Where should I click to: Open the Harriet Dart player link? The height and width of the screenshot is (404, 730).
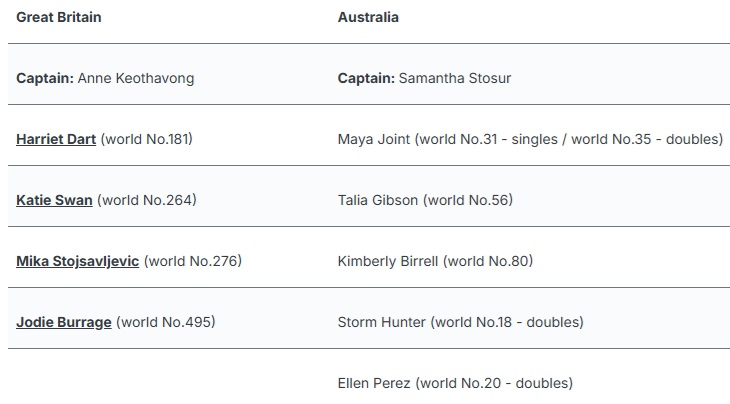(56, 139)
